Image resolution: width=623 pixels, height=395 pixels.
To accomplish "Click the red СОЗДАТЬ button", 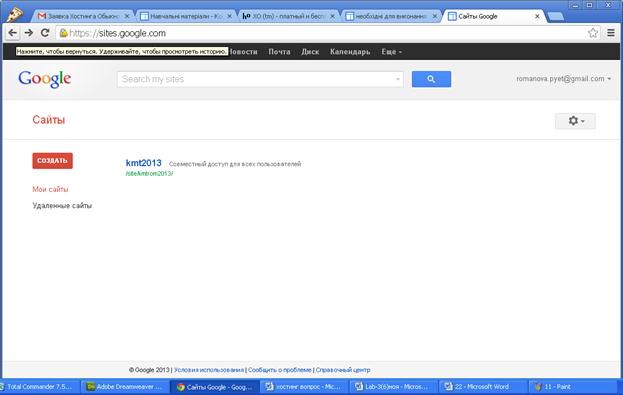I will click(x=52, y=161).
